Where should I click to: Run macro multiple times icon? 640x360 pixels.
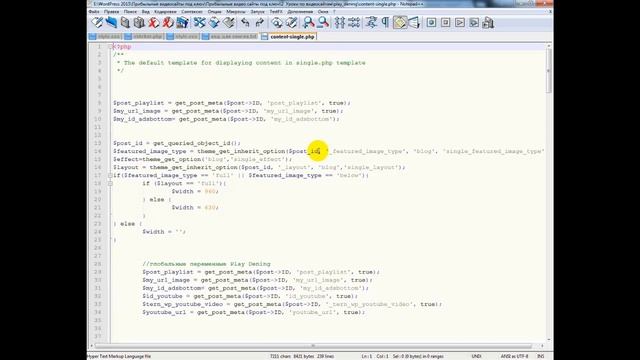[x=474, y=23]
